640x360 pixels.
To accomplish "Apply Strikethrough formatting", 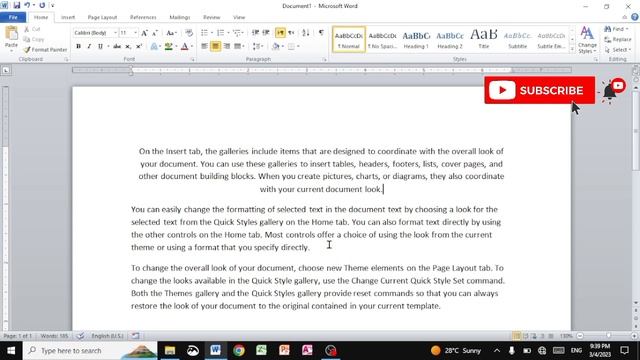I will coord(117,46).
